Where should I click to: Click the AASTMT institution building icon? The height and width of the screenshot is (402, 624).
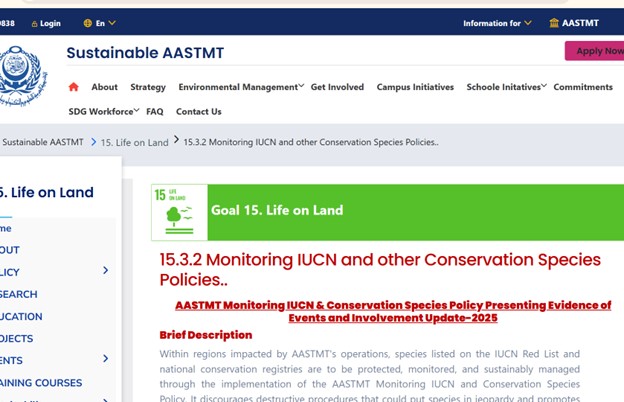[554, 23]
